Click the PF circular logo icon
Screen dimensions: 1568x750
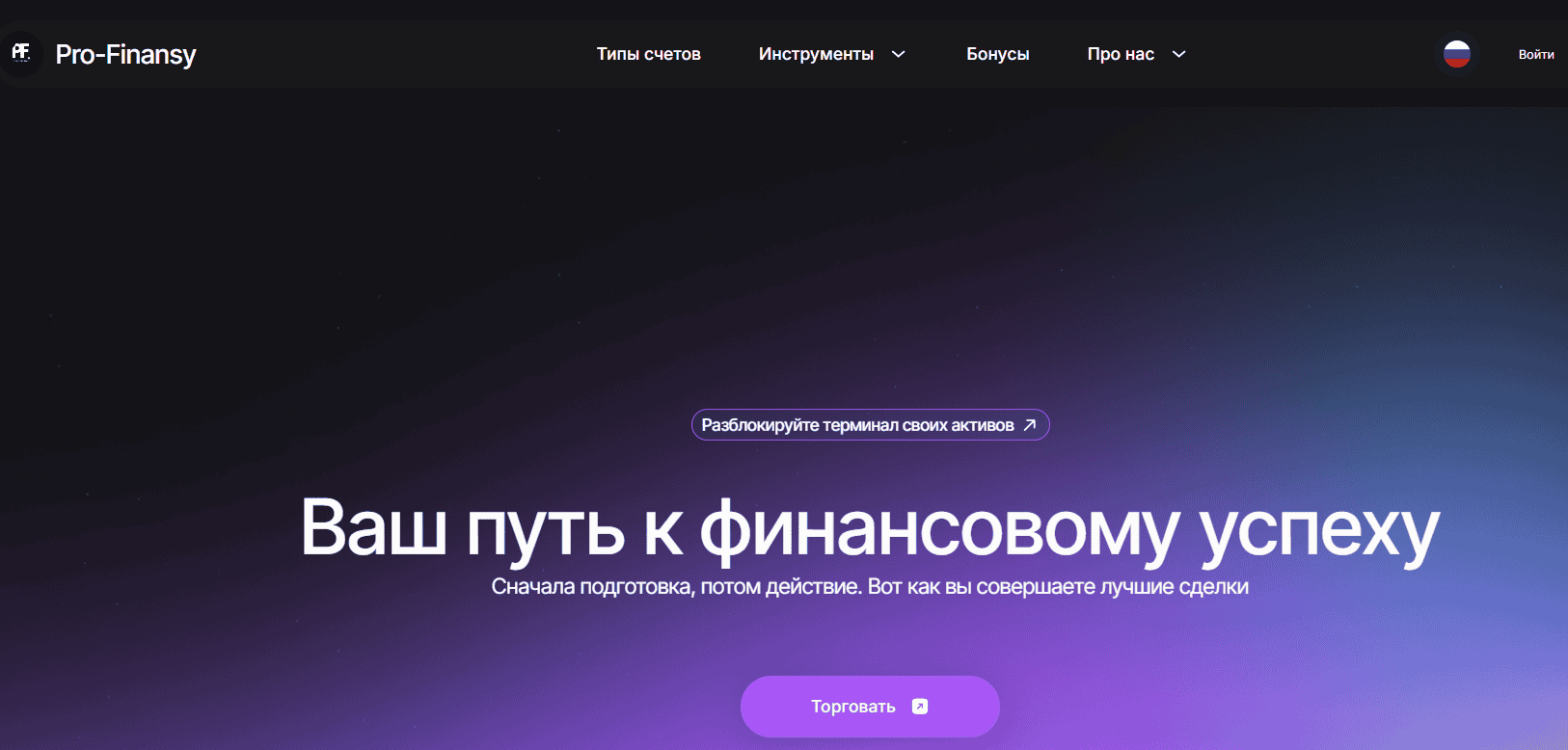coord(21,54)
